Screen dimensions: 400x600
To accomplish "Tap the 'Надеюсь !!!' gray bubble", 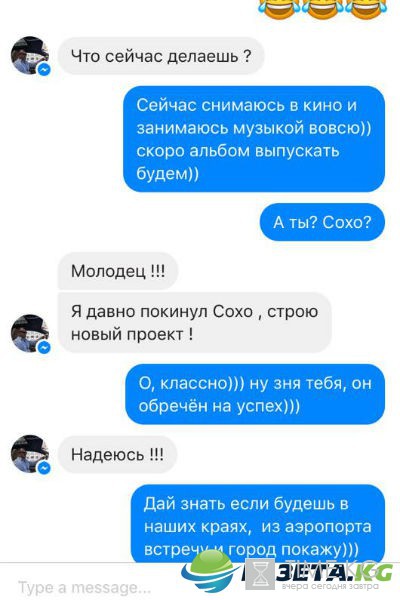I will [117, 454].
